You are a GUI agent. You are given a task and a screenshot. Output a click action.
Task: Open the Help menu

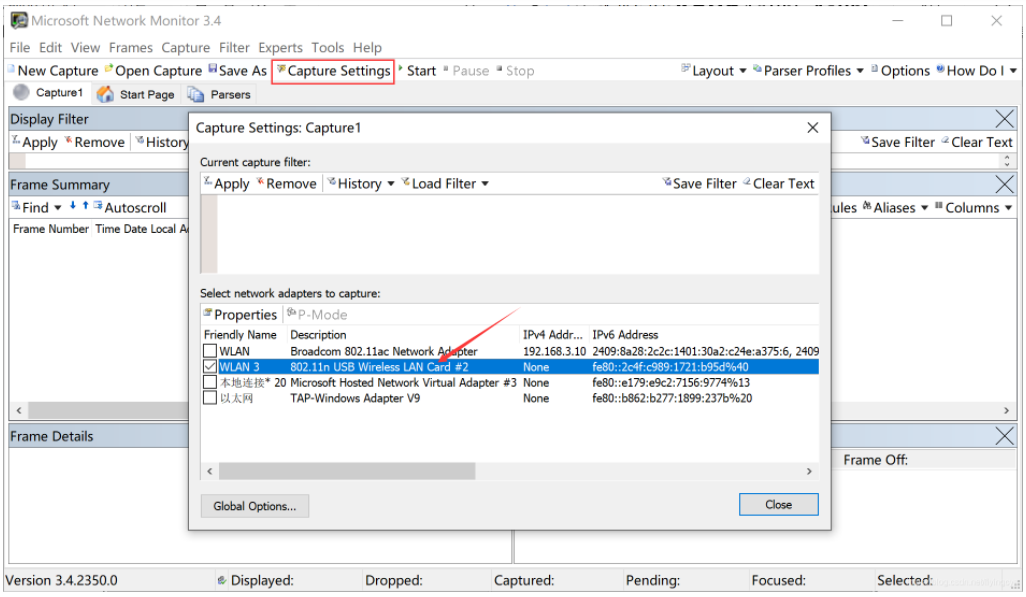[367, 48]
